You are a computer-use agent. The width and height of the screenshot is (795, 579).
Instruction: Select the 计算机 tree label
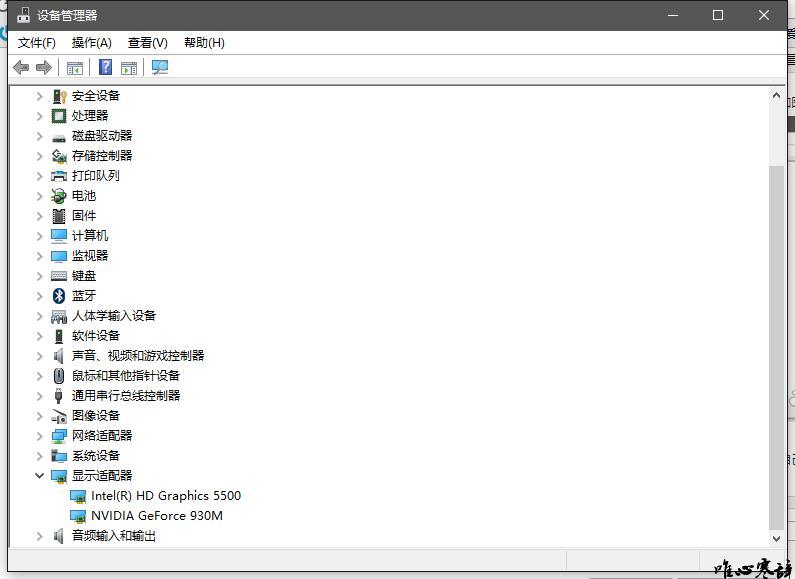coord(90,236)
